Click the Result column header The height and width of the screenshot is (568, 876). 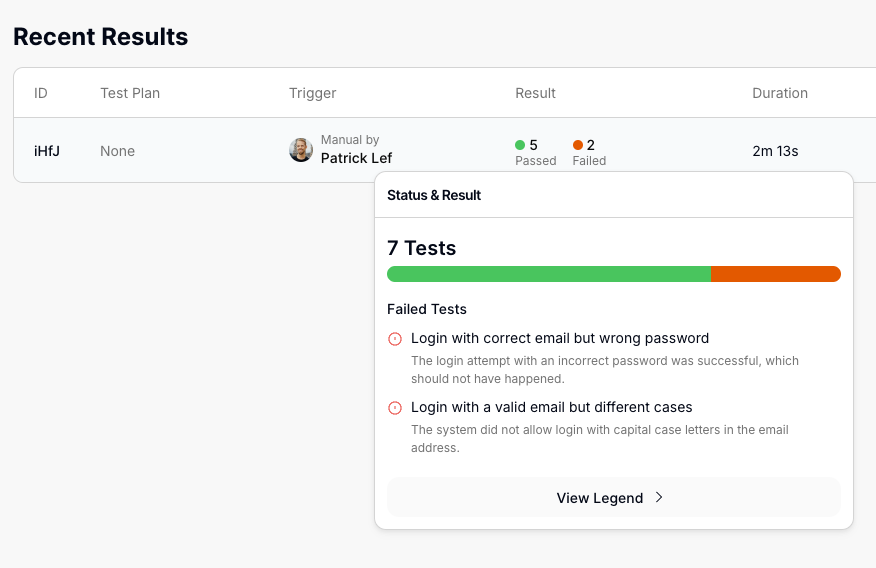click(x=535, y=93)
